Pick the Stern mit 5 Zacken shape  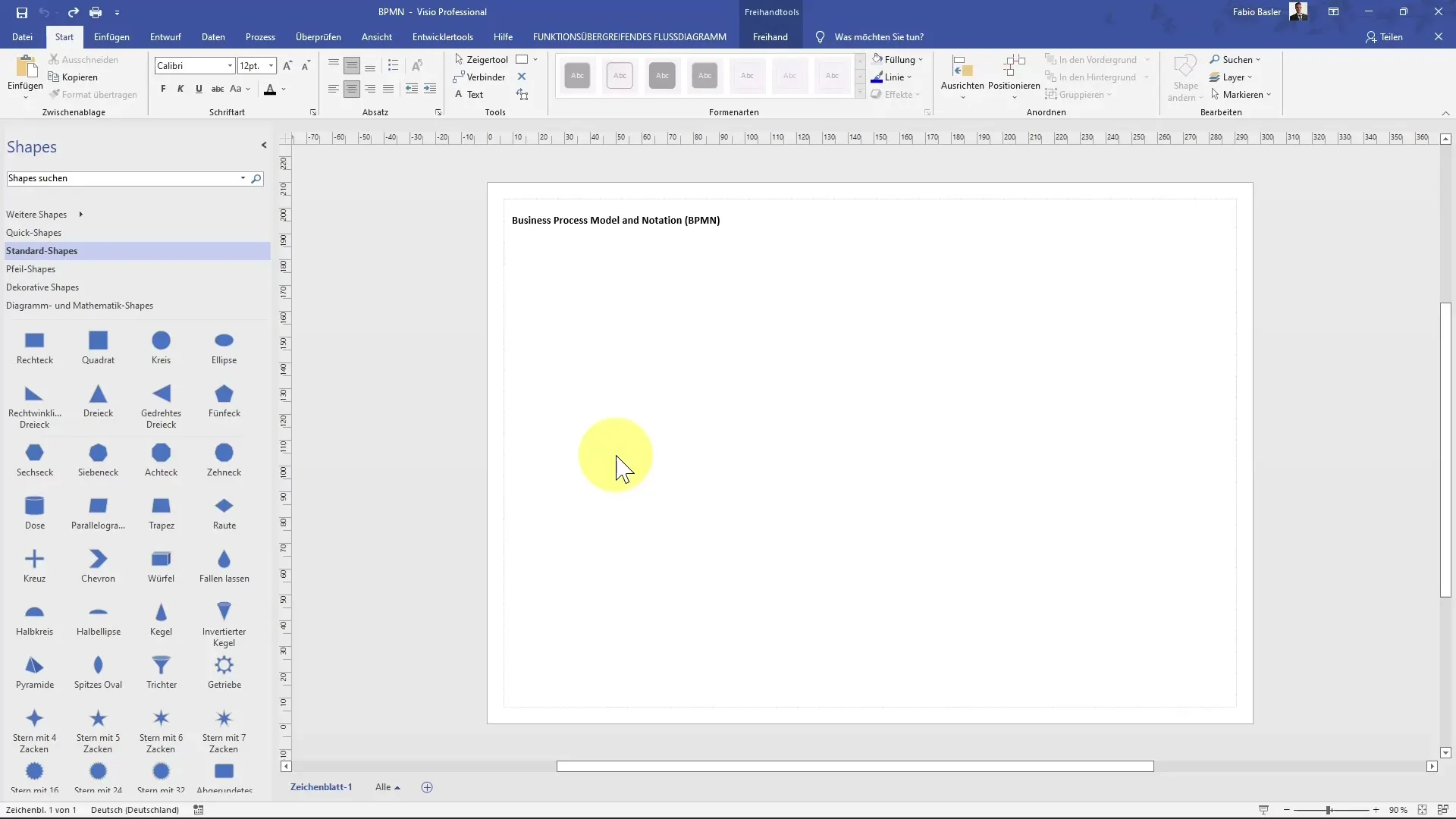pos(98,731)
